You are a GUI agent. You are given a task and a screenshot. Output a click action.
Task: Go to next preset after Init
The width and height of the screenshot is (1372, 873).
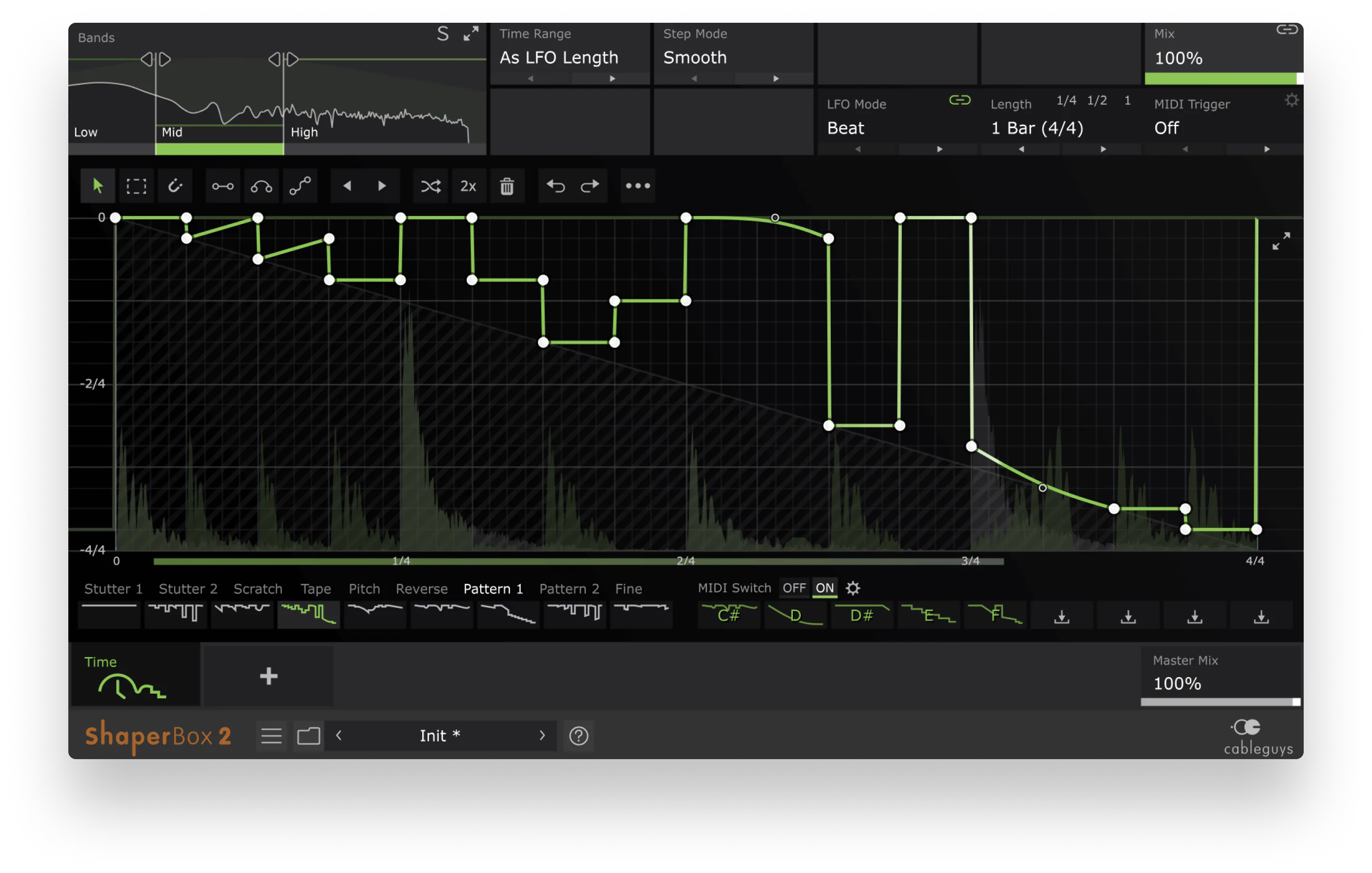click(542, 736)
